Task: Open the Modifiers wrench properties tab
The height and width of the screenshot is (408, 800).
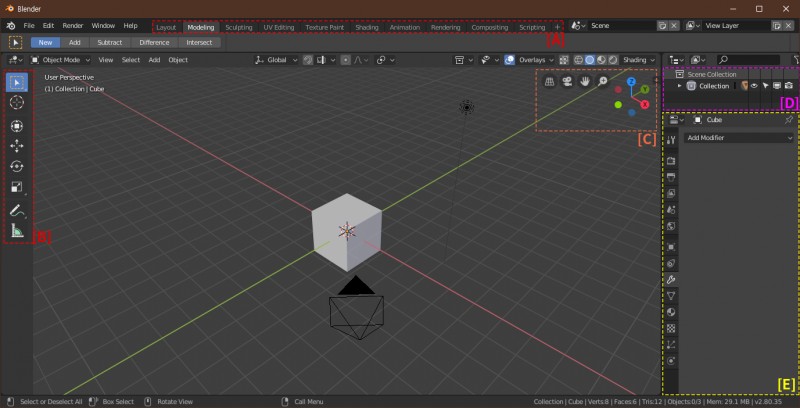Action: (x=671, y=279)
